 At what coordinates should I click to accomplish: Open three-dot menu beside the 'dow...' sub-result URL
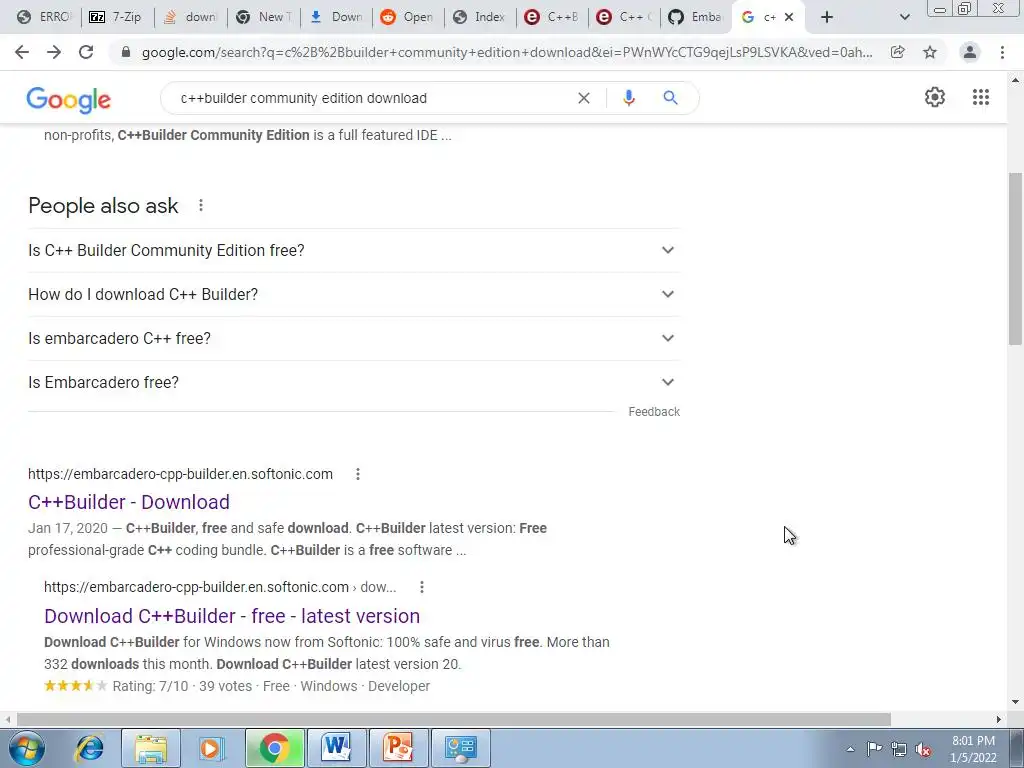(422, 587)
